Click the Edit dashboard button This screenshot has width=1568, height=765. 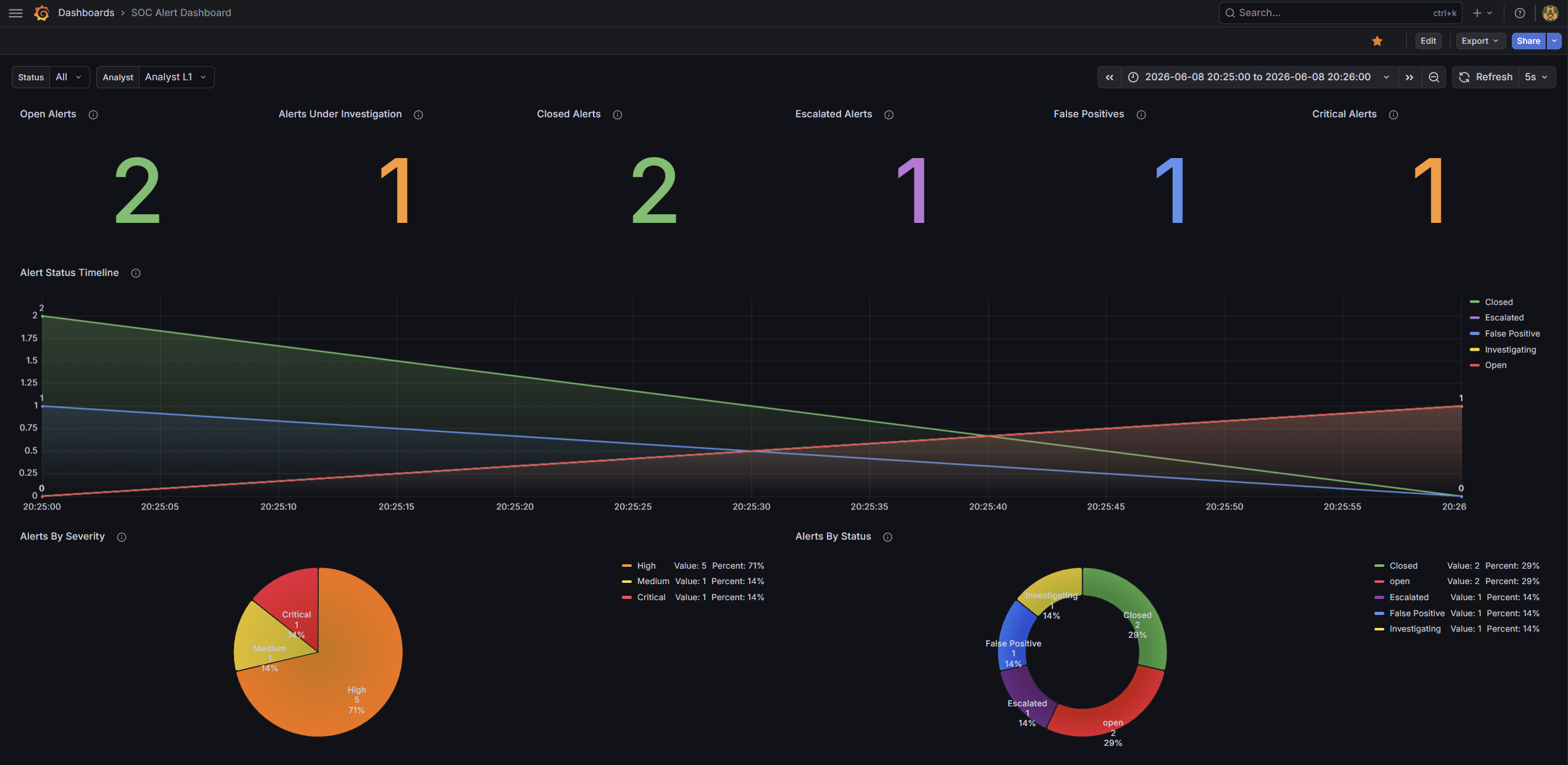coord(1428,41)
